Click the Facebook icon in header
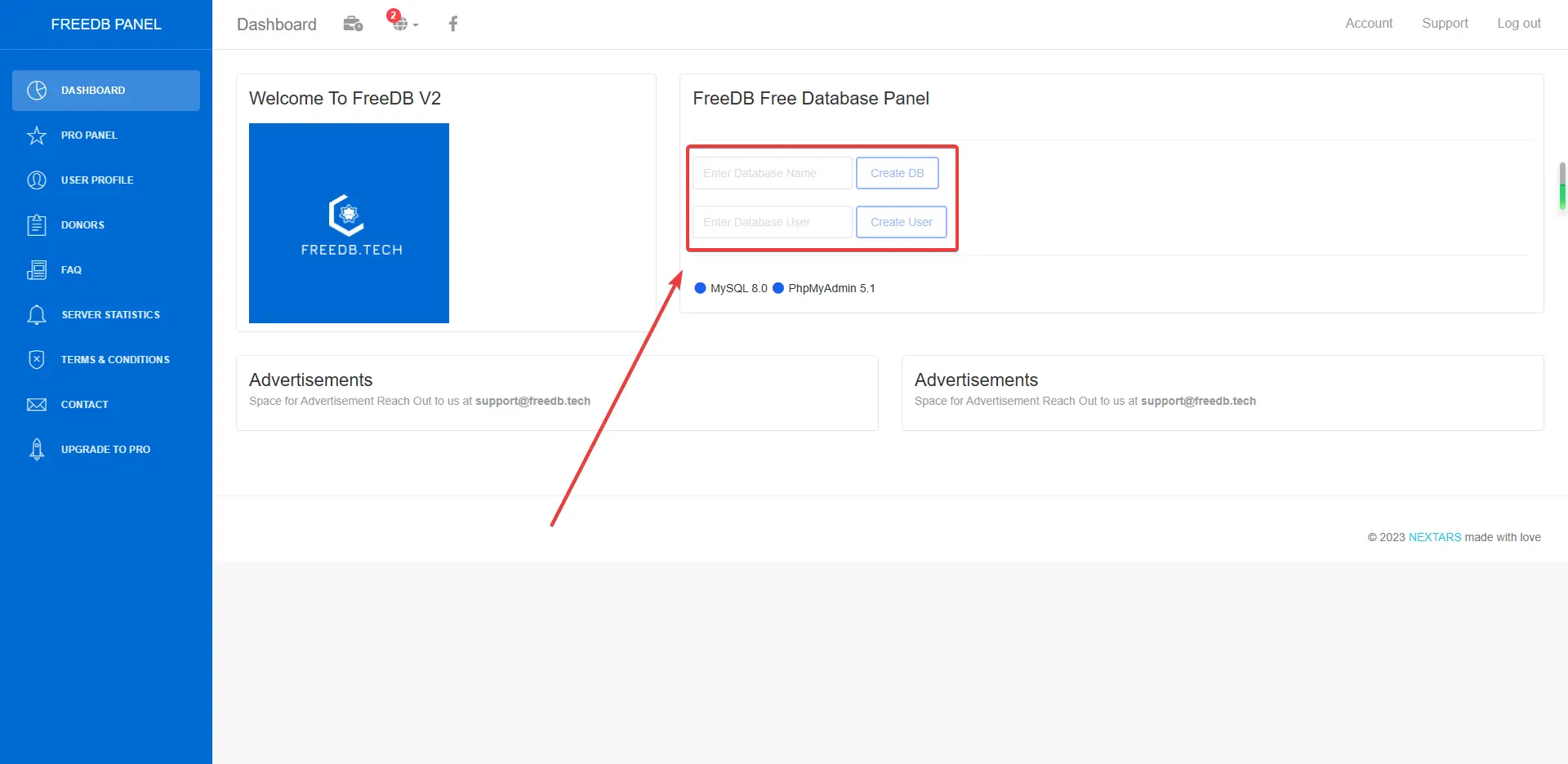 (453, 24)
